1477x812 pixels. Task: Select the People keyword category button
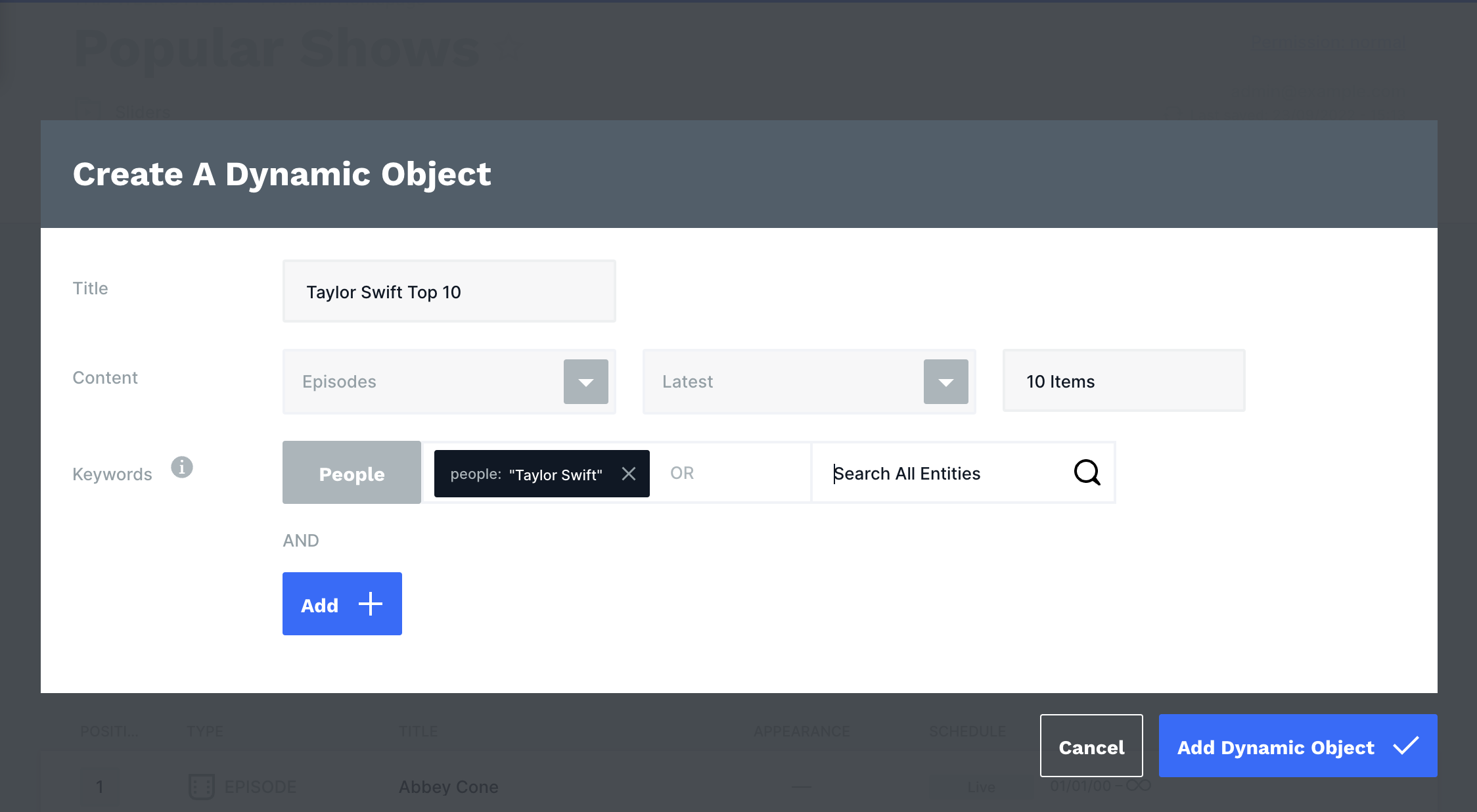(352, 473)
